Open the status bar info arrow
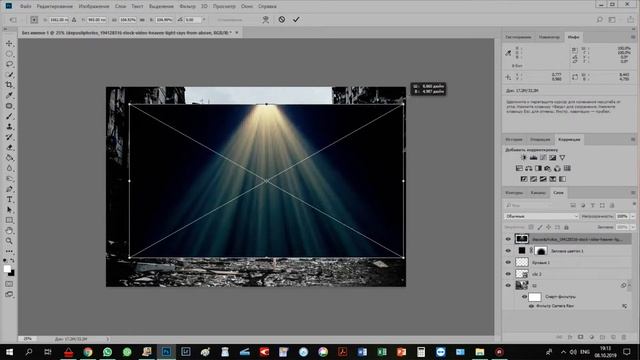This screenshot has height=360, width=640. 108,339
